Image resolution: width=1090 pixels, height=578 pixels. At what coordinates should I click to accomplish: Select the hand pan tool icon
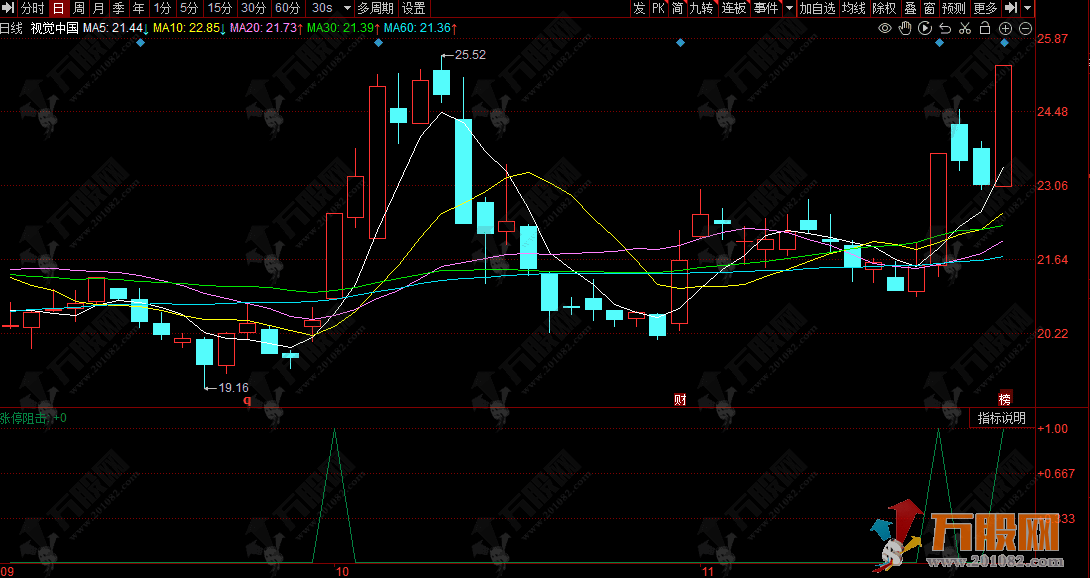point(906,28)
